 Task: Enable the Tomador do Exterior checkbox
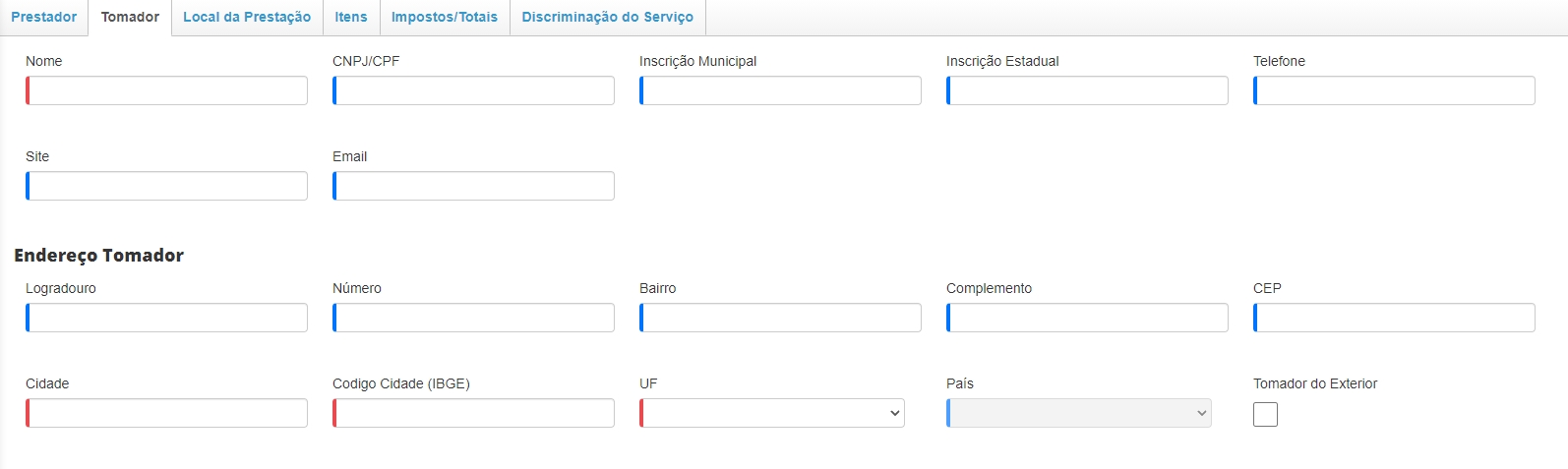click(x=1265, y=414)
